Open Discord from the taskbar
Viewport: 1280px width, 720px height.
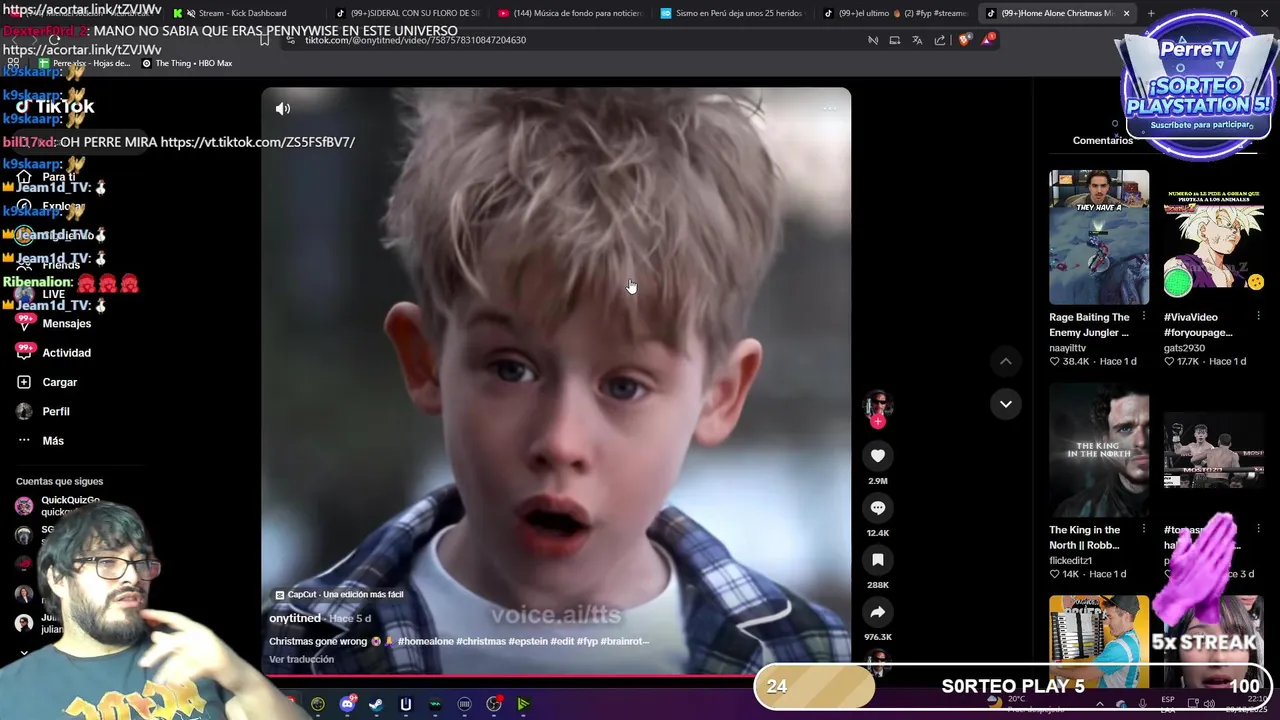(x=347, y=704)
